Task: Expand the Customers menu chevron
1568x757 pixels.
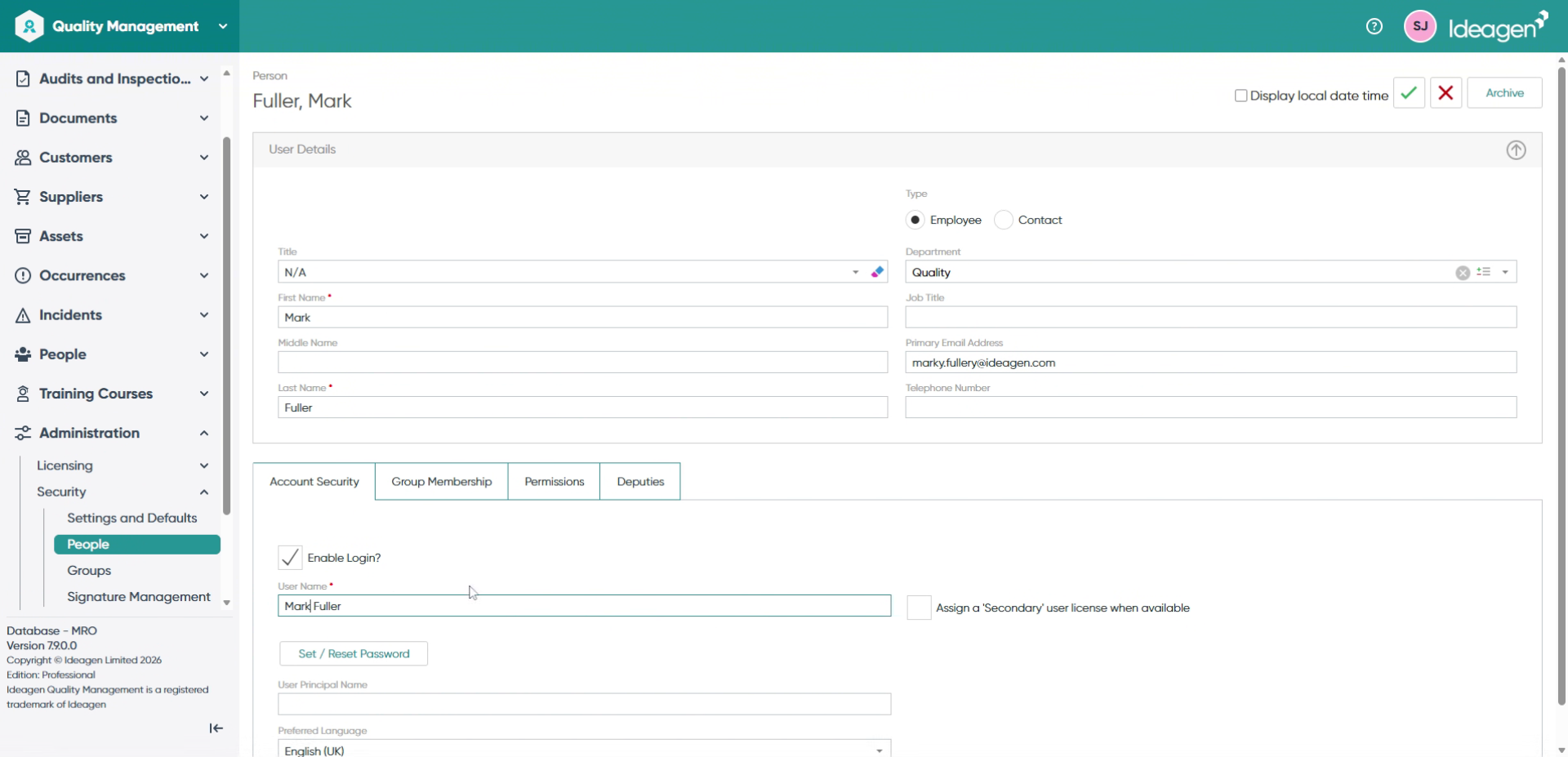Action: point(204,158)
